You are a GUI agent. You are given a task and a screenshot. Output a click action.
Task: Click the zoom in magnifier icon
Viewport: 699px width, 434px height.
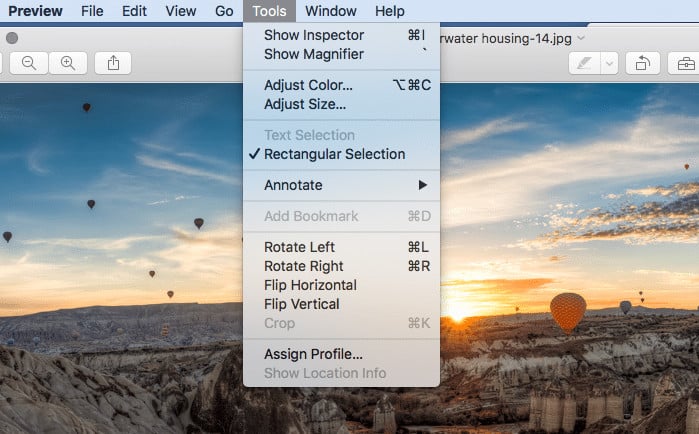(x=68, y=63)
